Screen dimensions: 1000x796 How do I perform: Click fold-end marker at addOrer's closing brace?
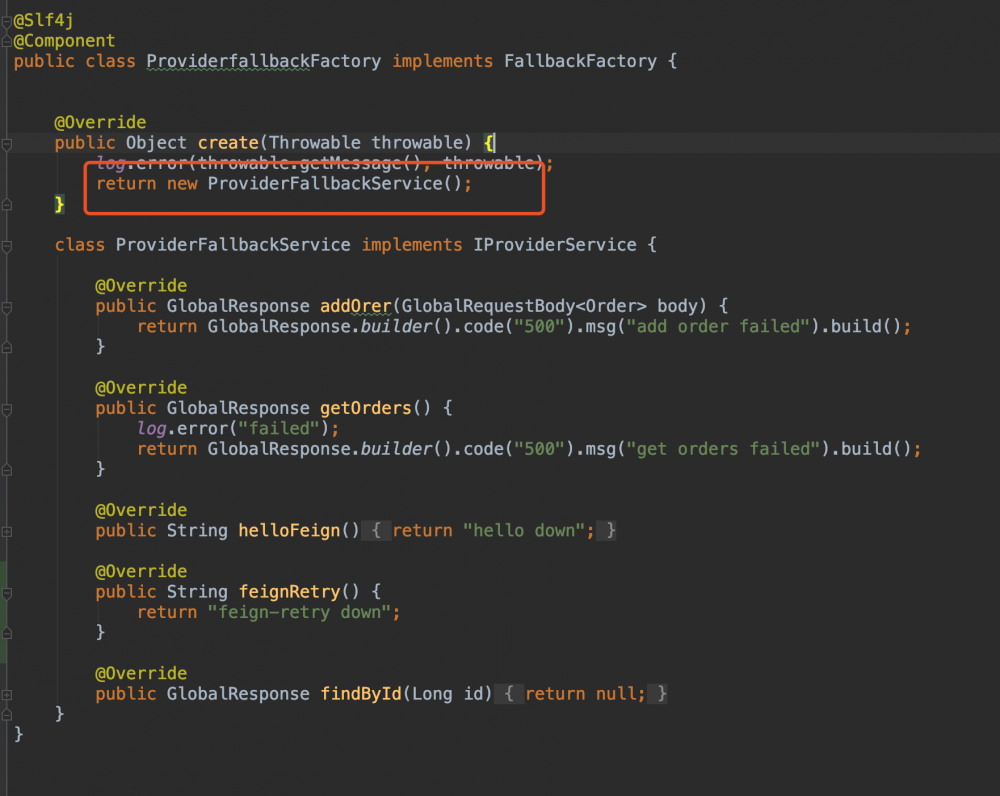7,348
